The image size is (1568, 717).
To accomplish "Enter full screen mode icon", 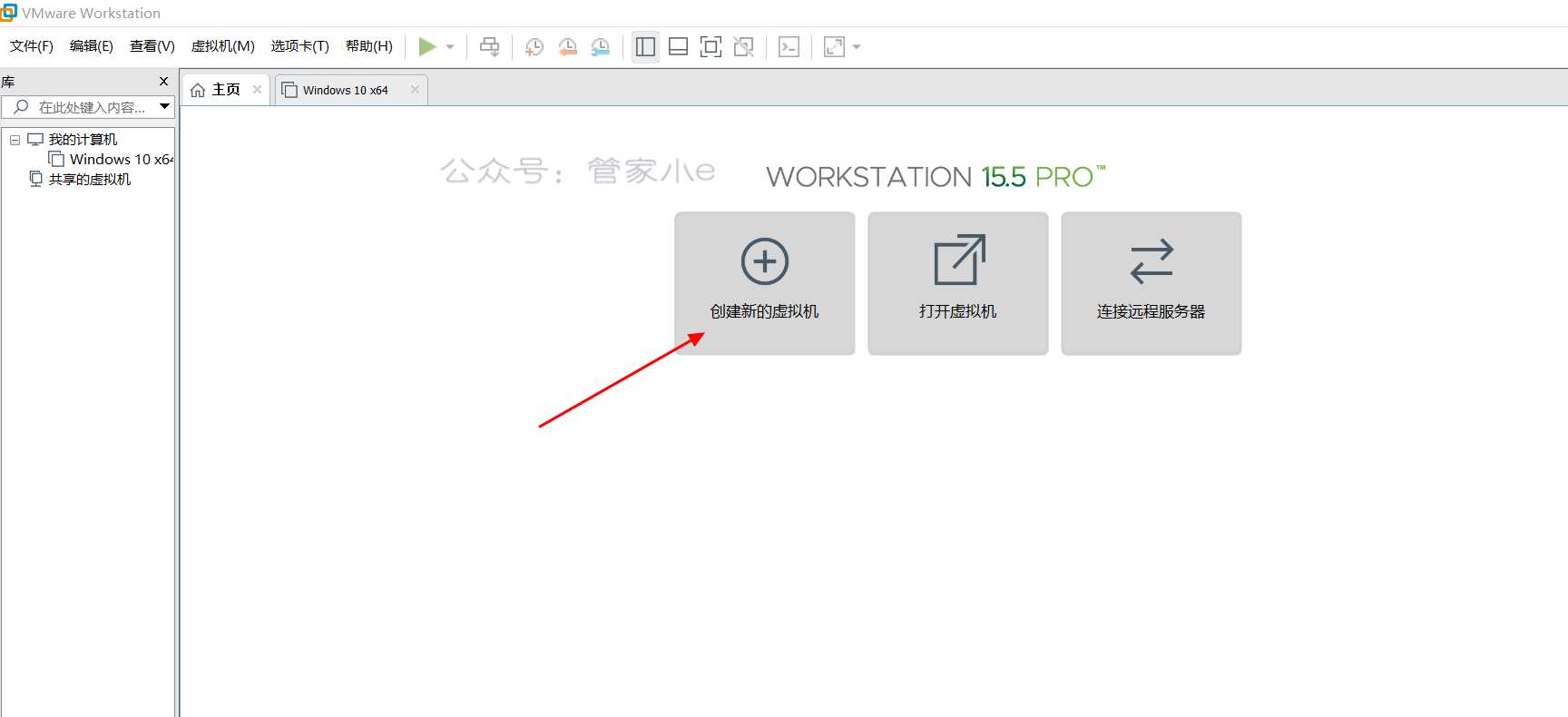I will click(x=710, y=46).
